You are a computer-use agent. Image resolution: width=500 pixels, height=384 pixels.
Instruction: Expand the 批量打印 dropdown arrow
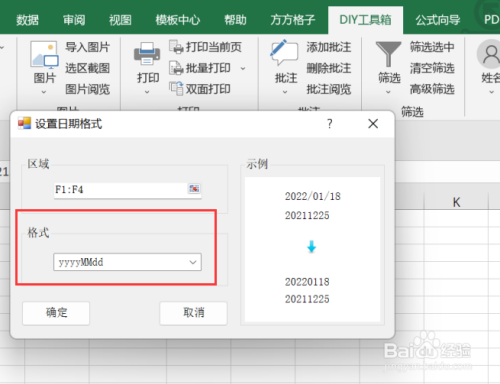pos(243,68)
